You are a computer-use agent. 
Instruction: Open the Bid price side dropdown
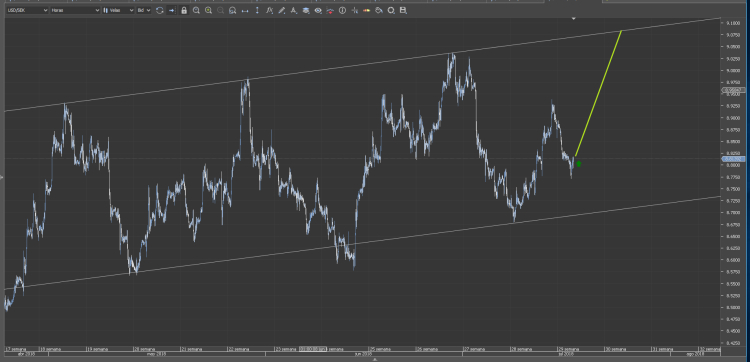coord(143,10)
